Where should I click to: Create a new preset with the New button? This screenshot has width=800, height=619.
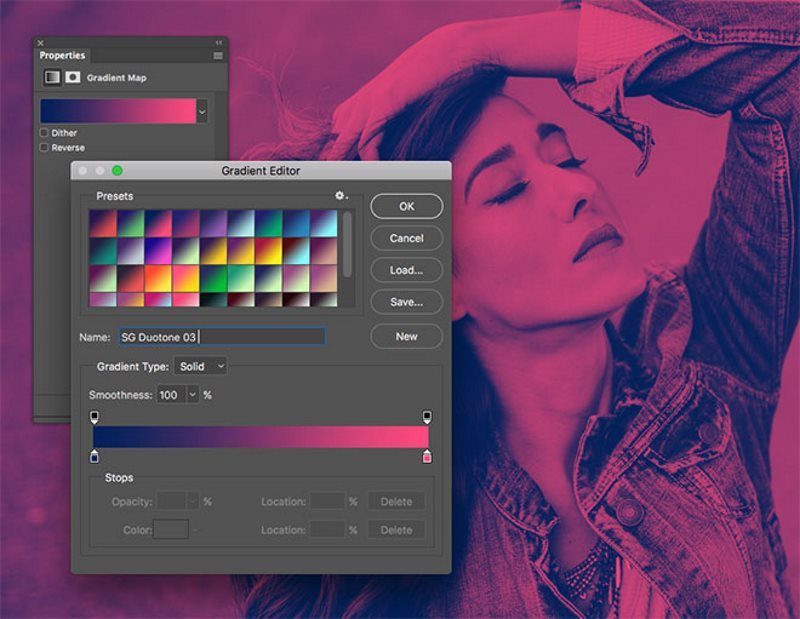pos(406,337)
